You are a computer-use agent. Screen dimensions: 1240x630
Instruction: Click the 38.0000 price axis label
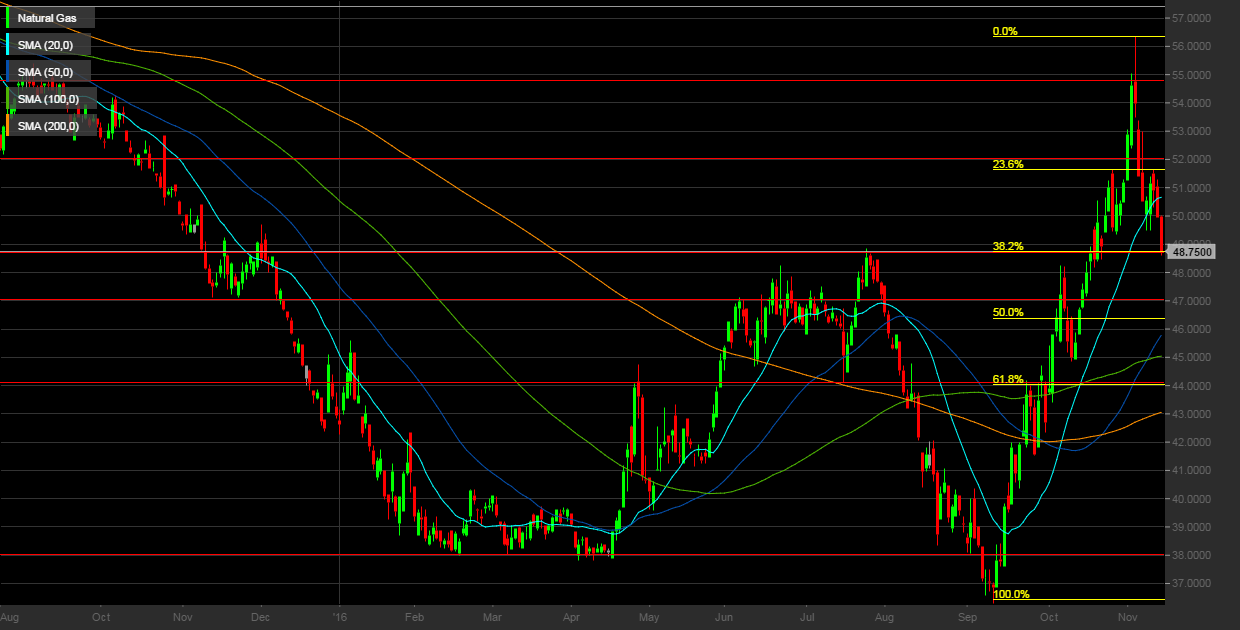1192,555
